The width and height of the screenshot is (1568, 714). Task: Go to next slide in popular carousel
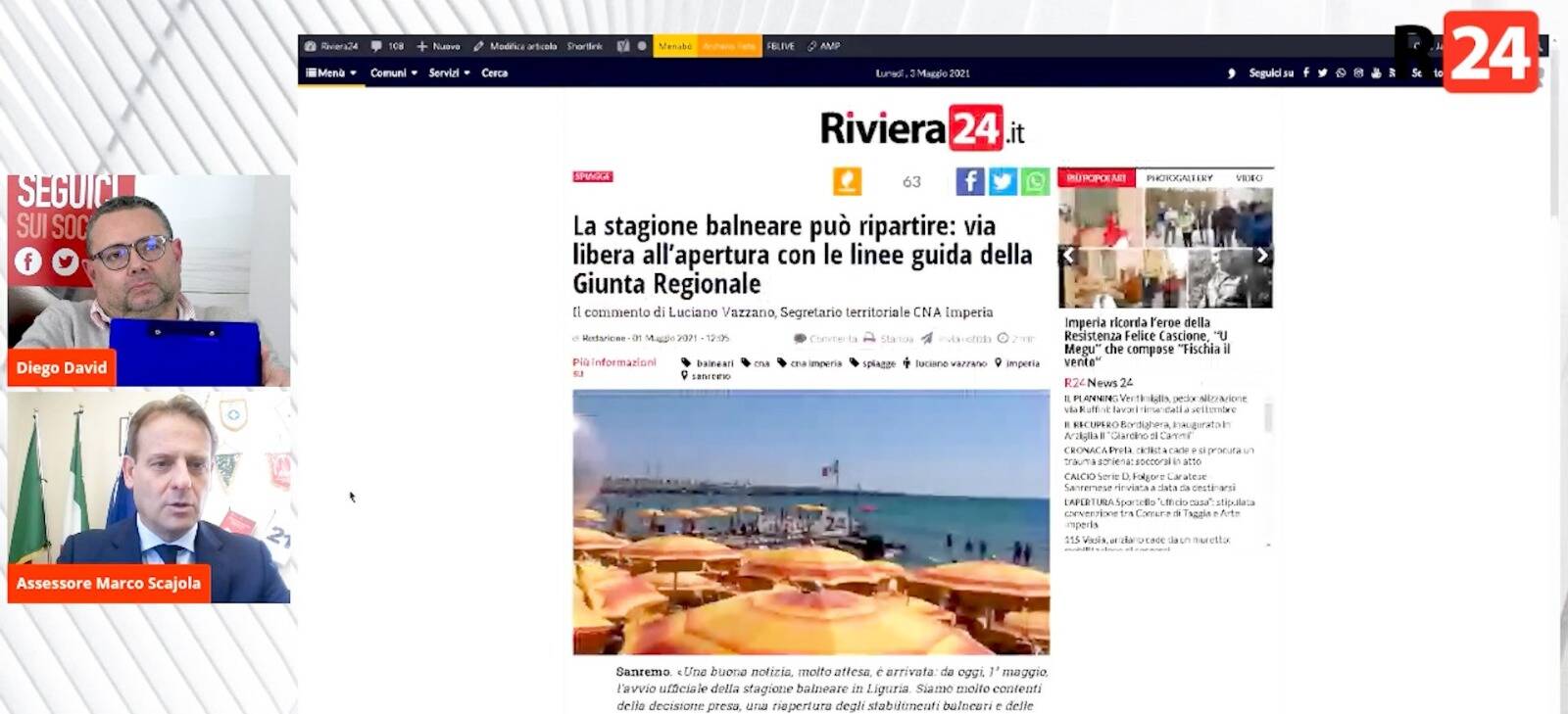click(1263, 256)
